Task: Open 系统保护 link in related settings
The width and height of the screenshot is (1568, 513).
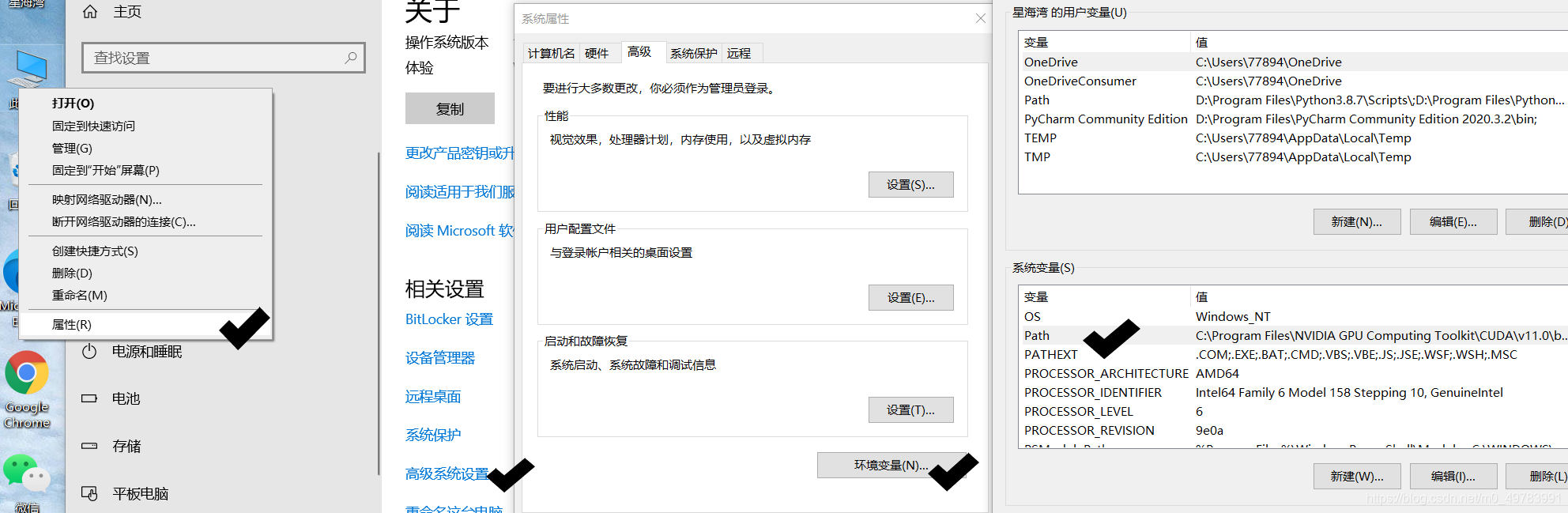Action: click(433, 435)
